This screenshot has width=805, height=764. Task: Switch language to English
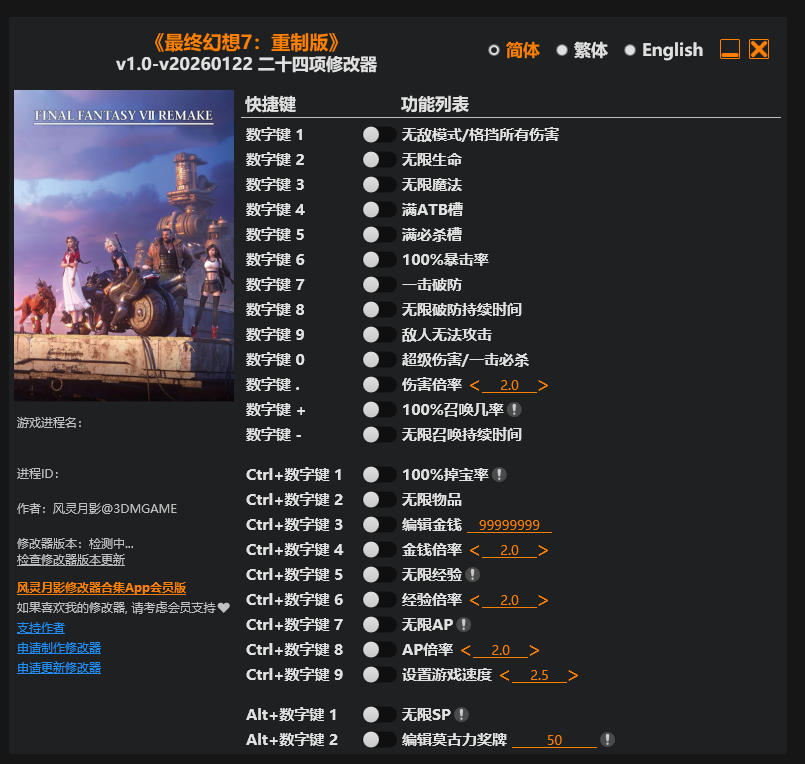tap(663, 50)
